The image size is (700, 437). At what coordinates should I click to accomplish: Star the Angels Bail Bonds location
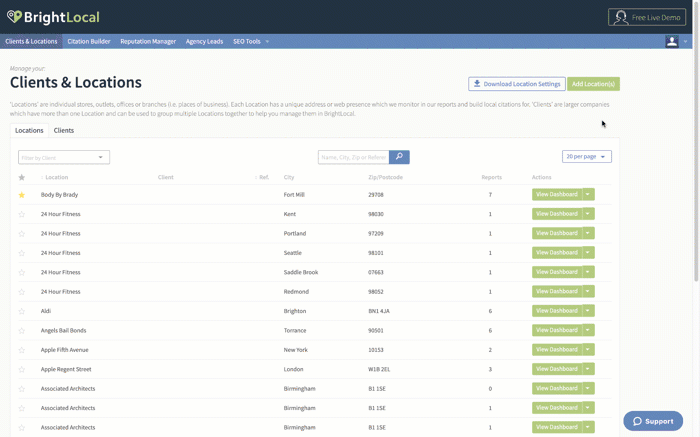coord(21,330)
